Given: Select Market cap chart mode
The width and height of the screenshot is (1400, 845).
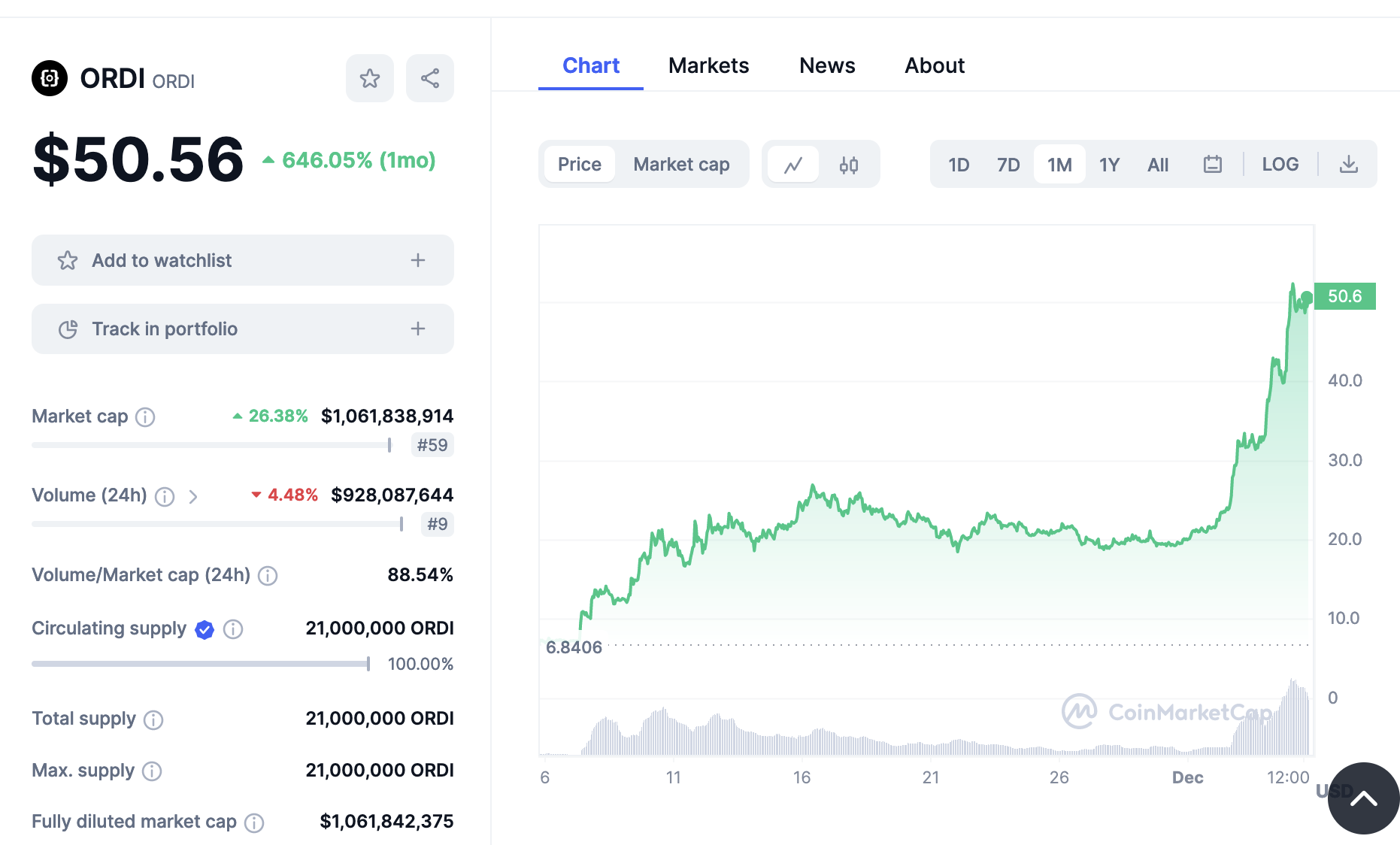Looking at the screenshot, I should tap(681, 165).
